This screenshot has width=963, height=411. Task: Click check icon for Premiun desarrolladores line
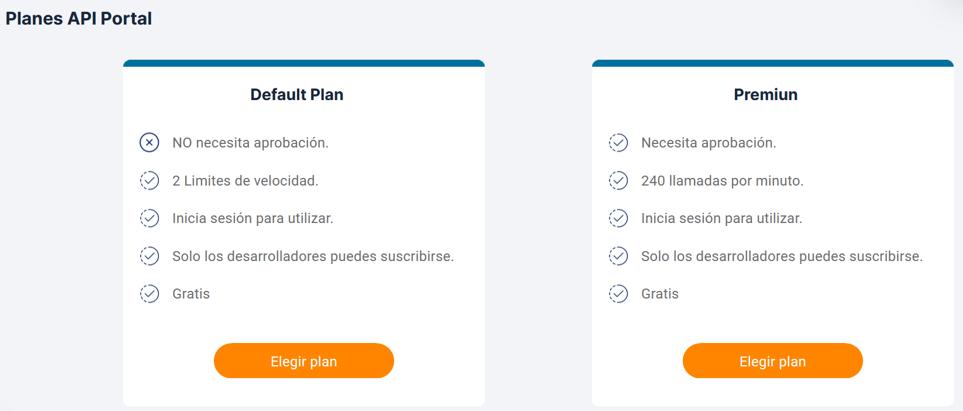(618, 256)
